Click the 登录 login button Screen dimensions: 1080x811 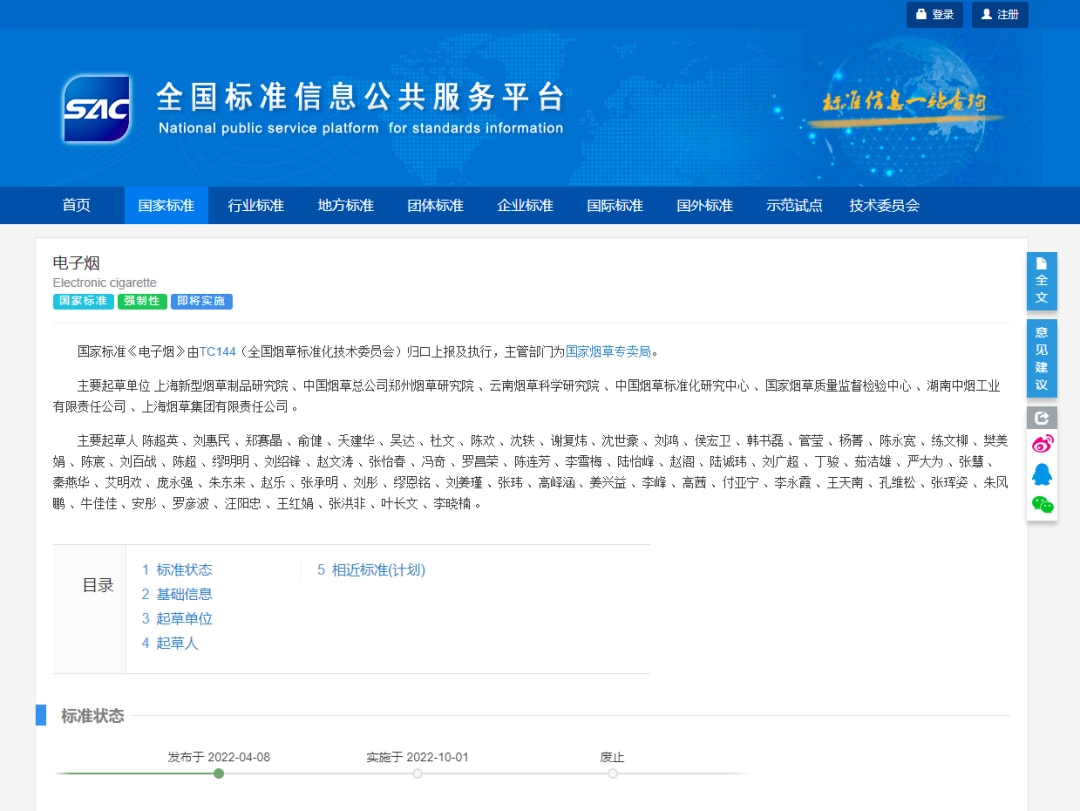[x=934, y=15]
